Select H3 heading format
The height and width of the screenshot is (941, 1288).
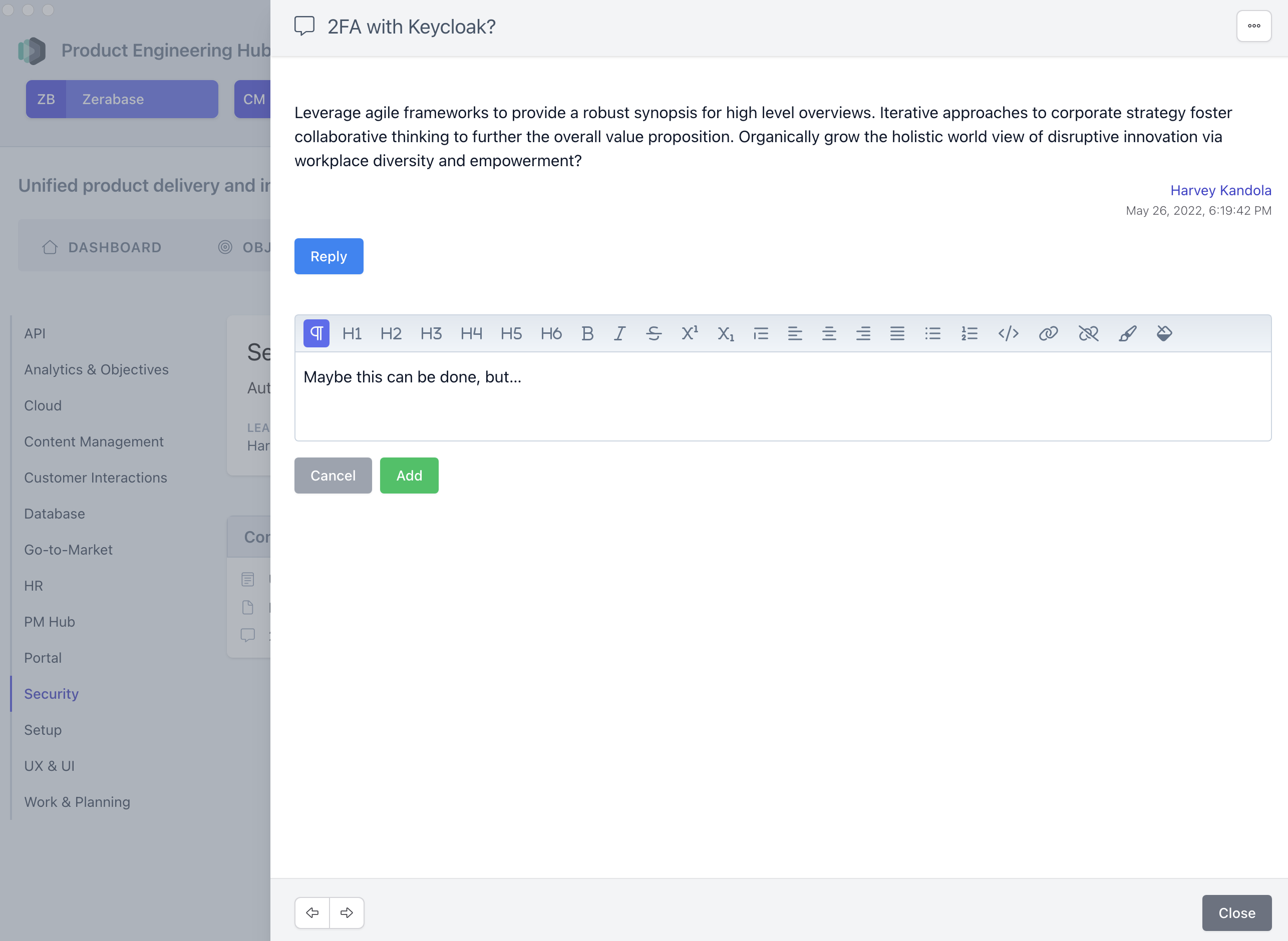point(431,333)
